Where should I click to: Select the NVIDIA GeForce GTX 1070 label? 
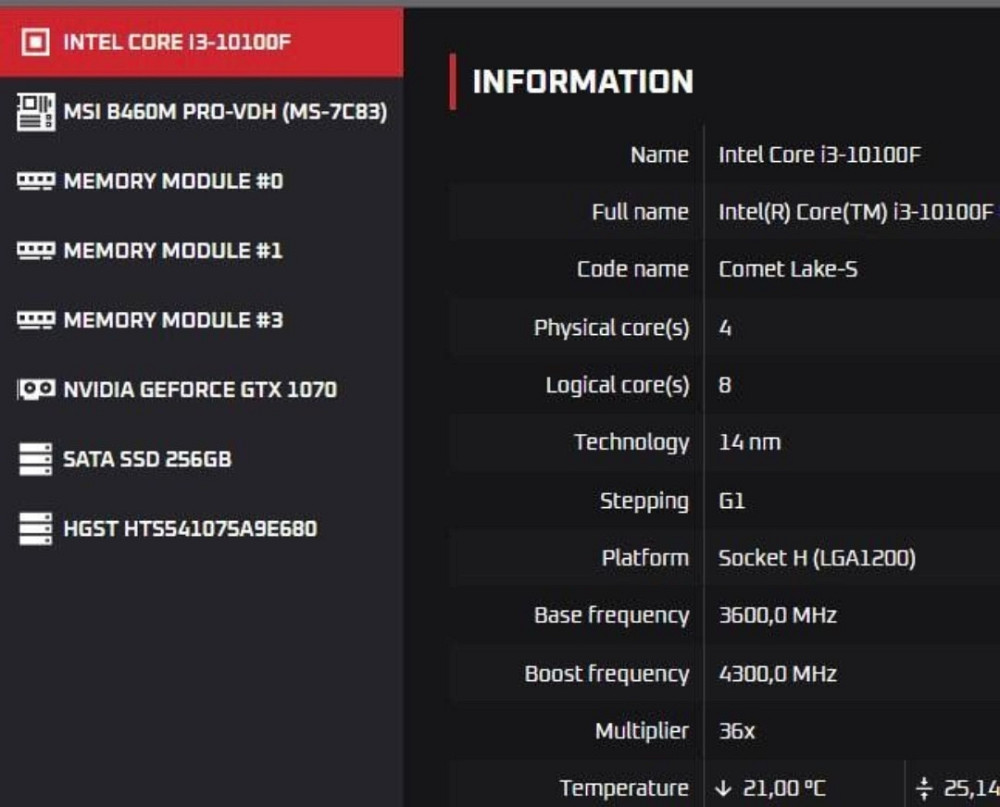coord(200,389)
